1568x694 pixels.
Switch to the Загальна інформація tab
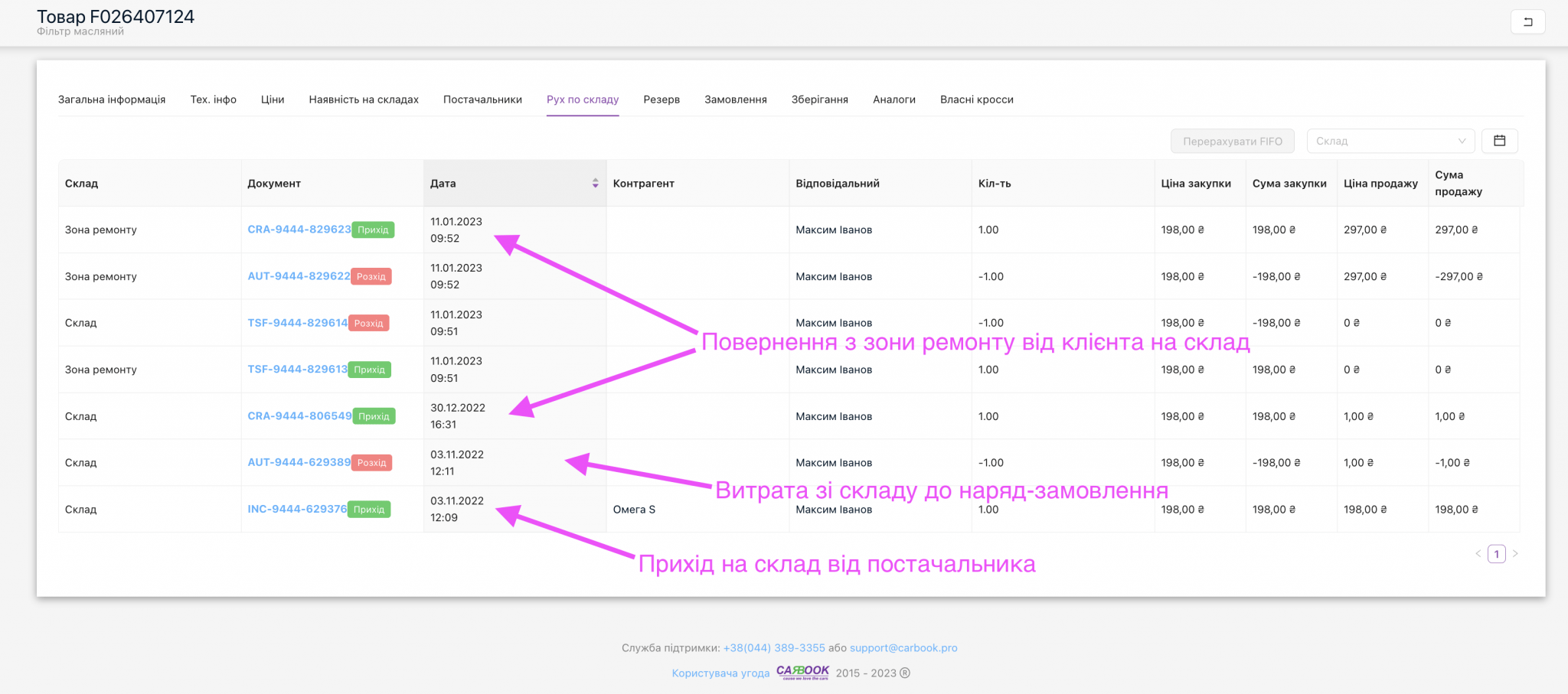point(112,99)
